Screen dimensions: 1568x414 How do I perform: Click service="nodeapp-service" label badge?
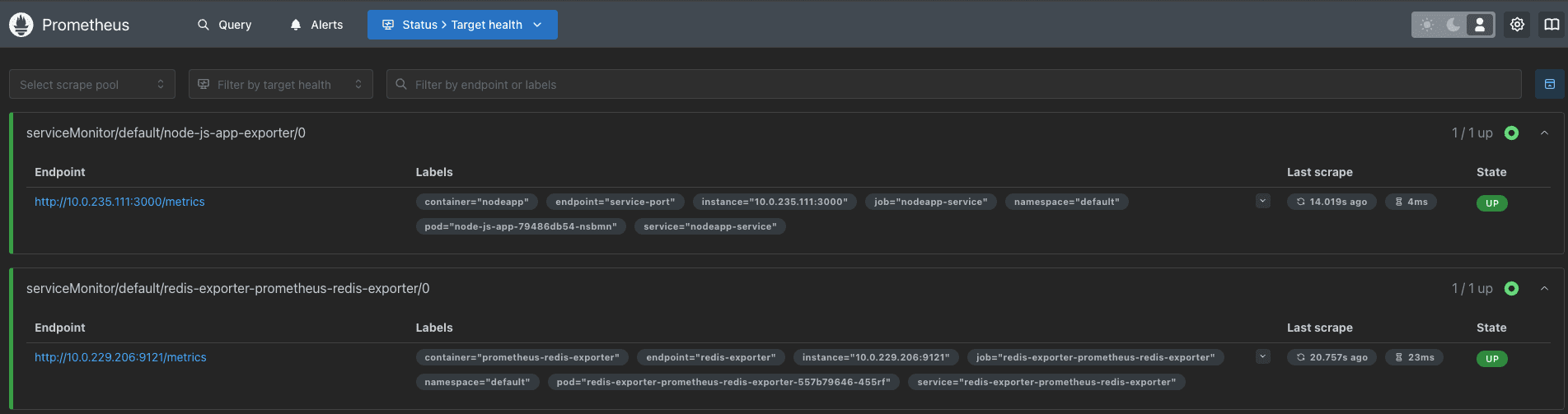[x=710, y=226]
